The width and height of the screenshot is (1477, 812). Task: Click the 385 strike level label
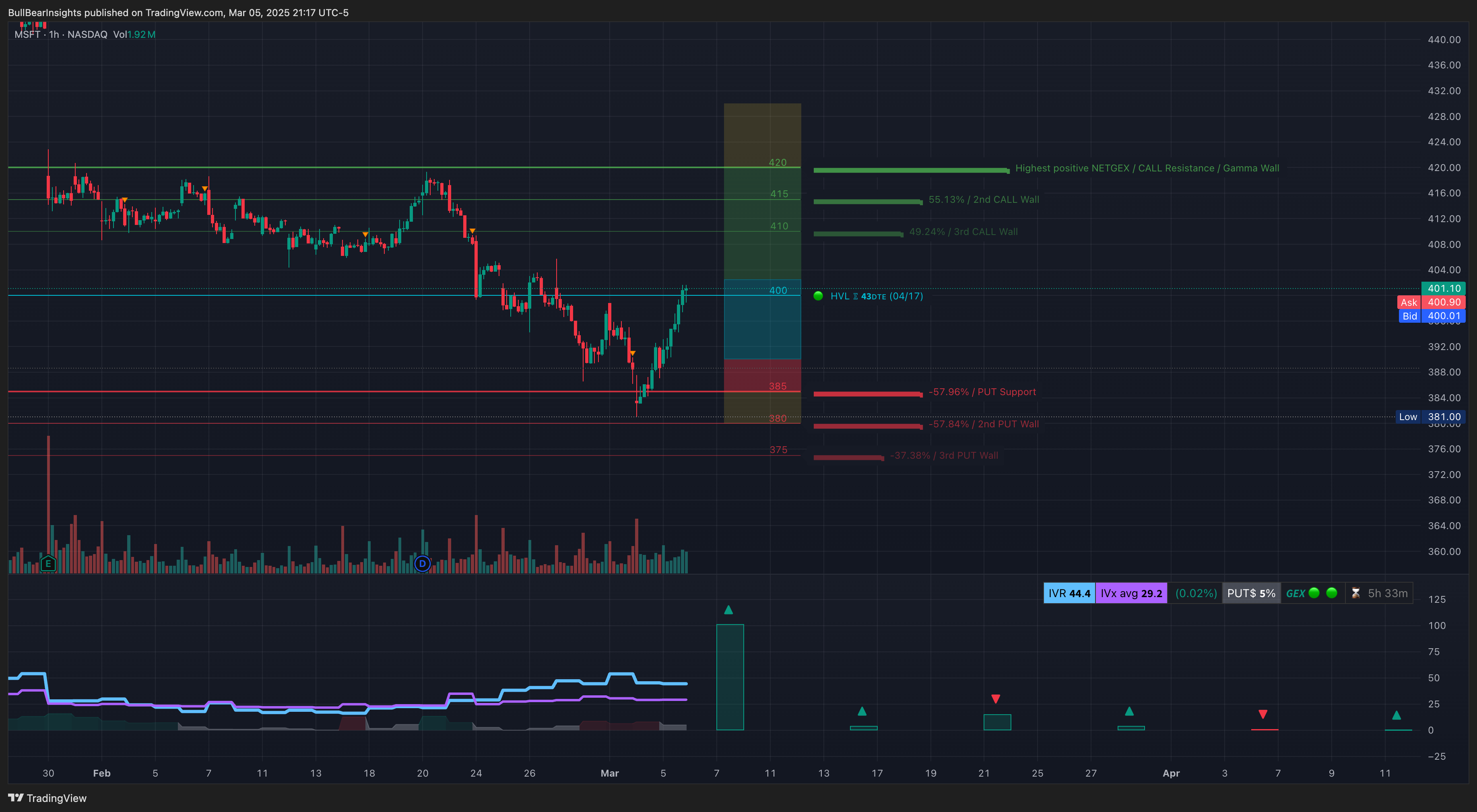click(x=778, y=386)
